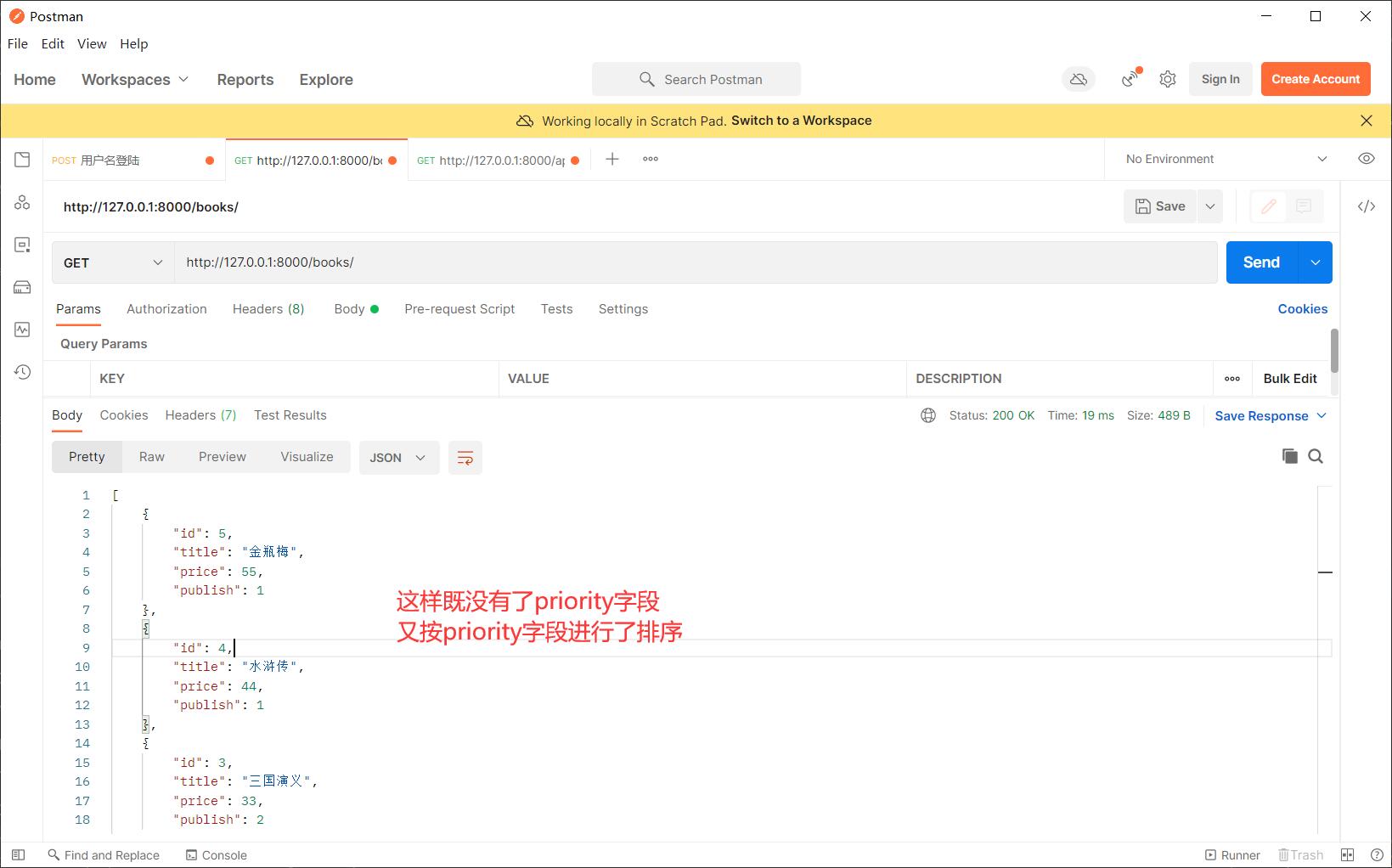The width and height of the screenshot is (1392, 868).
Task: Switch to the Authorization tab
Action: click(x=166, y=309)
